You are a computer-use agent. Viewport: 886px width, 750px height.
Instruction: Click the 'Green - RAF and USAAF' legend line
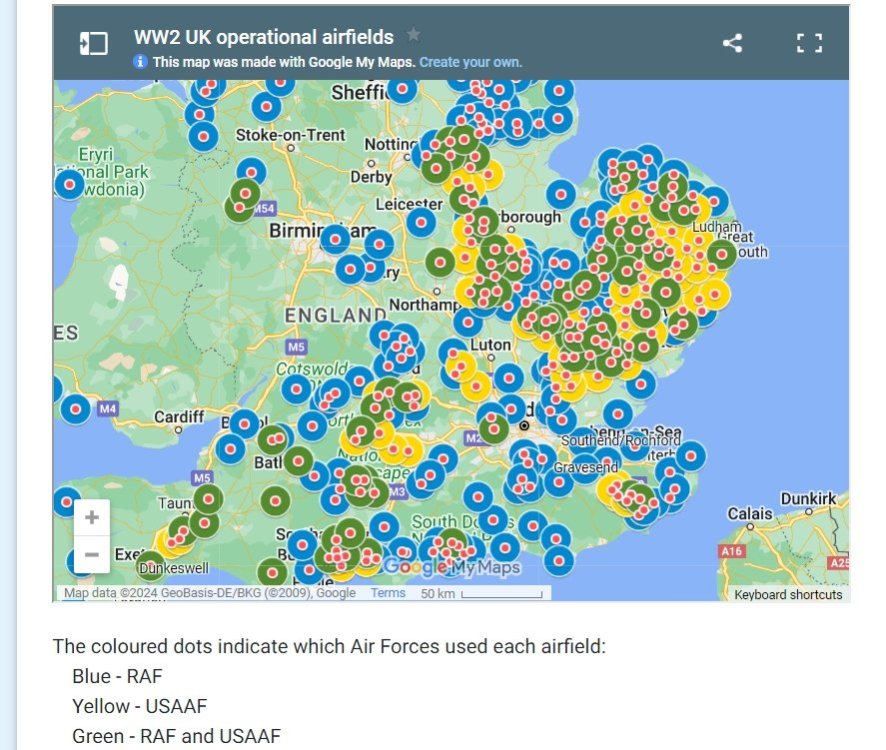coord(176,736)
